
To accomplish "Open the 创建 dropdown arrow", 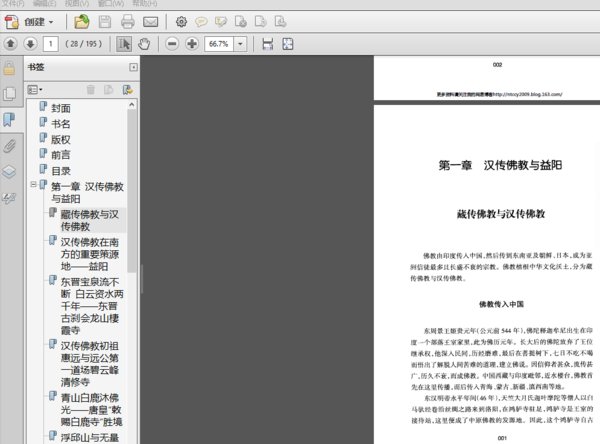I will point(51,22).
